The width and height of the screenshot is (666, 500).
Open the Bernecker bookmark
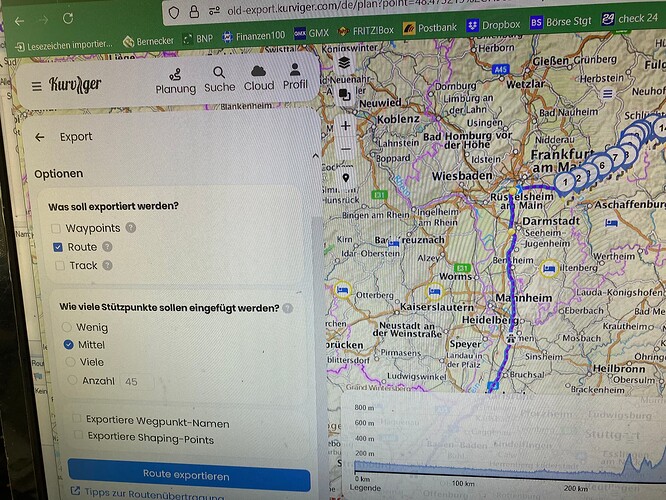[149, 41]
